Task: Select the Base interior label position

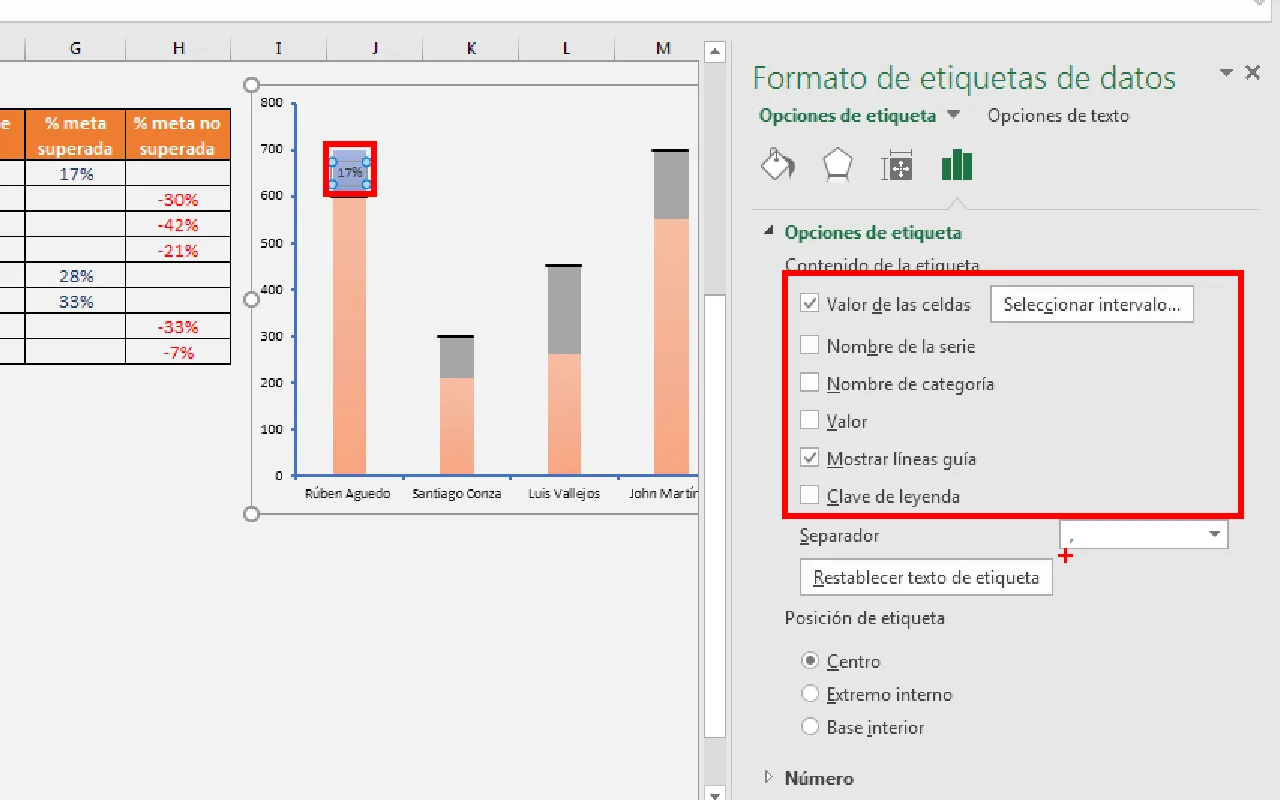Action: tap(811, 727)
